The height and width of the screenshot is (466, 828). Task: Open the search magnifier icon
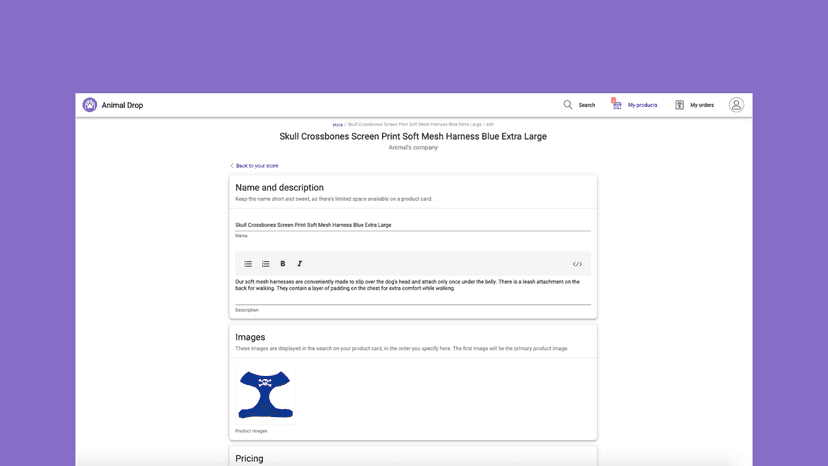point(568,105)
